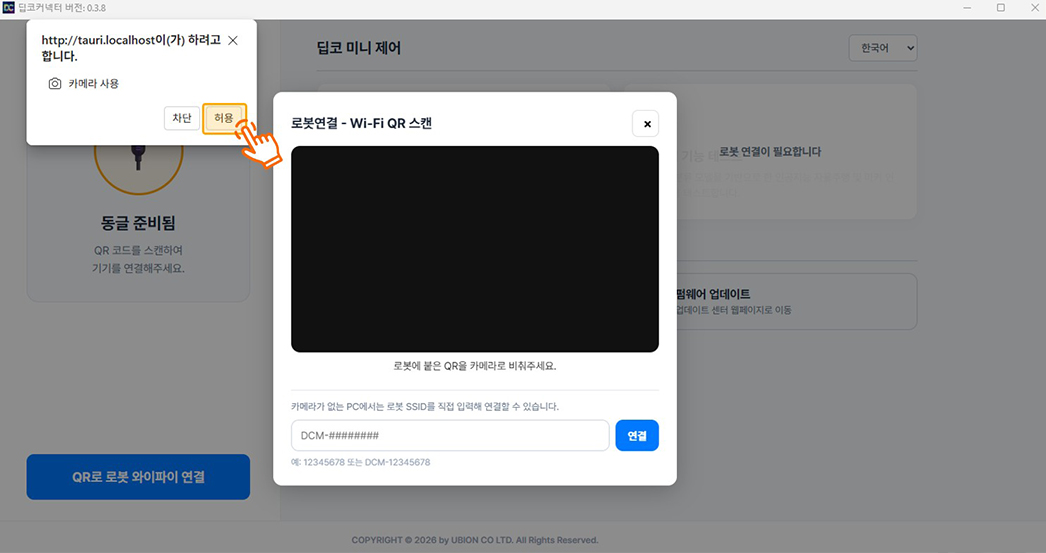Click the app icon in title bar
This screenshot has width=1046, height=553.
pyautogui.click(x=9, y=8)
